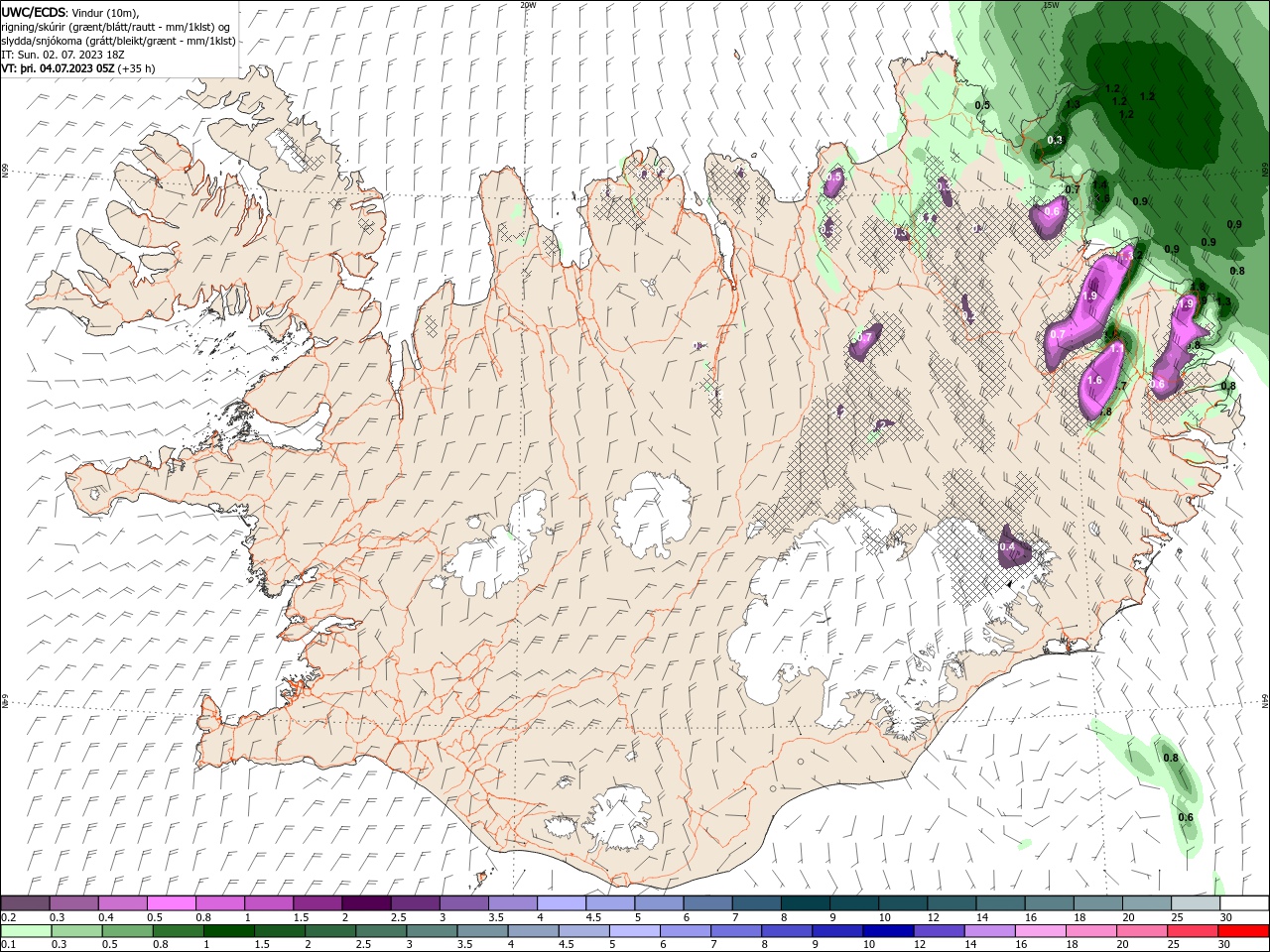The image size is (1270, 952).
Task: Click the 1.1 value in the eastern pink area
Action: [1116, 348]
